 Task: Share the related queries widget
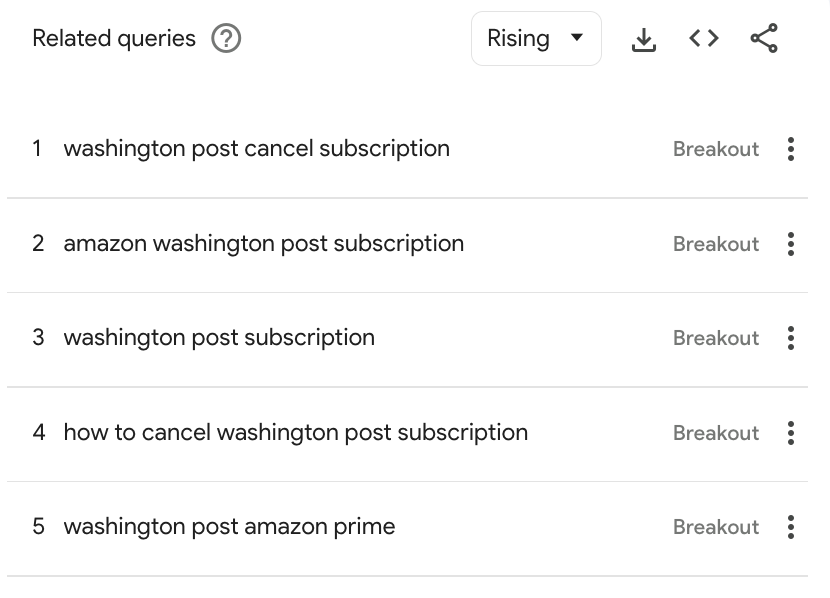tap(764, 39)
